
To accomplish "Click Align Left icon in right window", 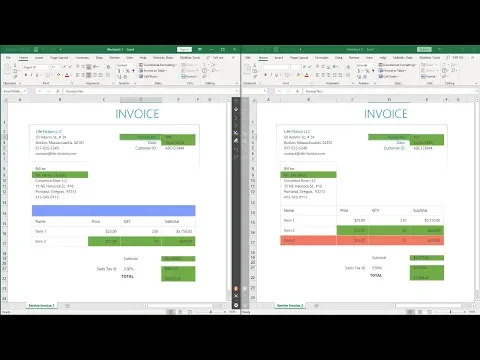I will [x=317, y=75].
